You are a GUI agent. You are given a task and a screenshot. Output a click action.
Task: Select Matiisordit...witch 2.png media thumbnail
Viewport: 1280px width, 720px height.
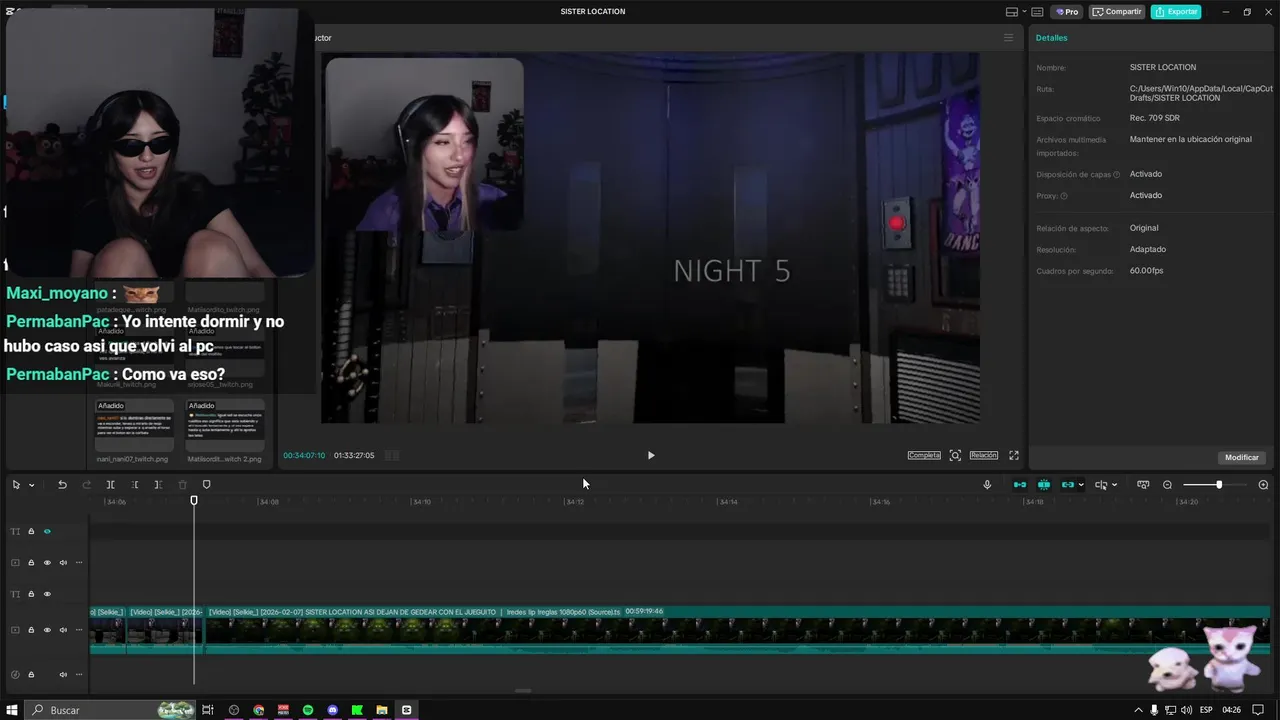tap(226, 426)
